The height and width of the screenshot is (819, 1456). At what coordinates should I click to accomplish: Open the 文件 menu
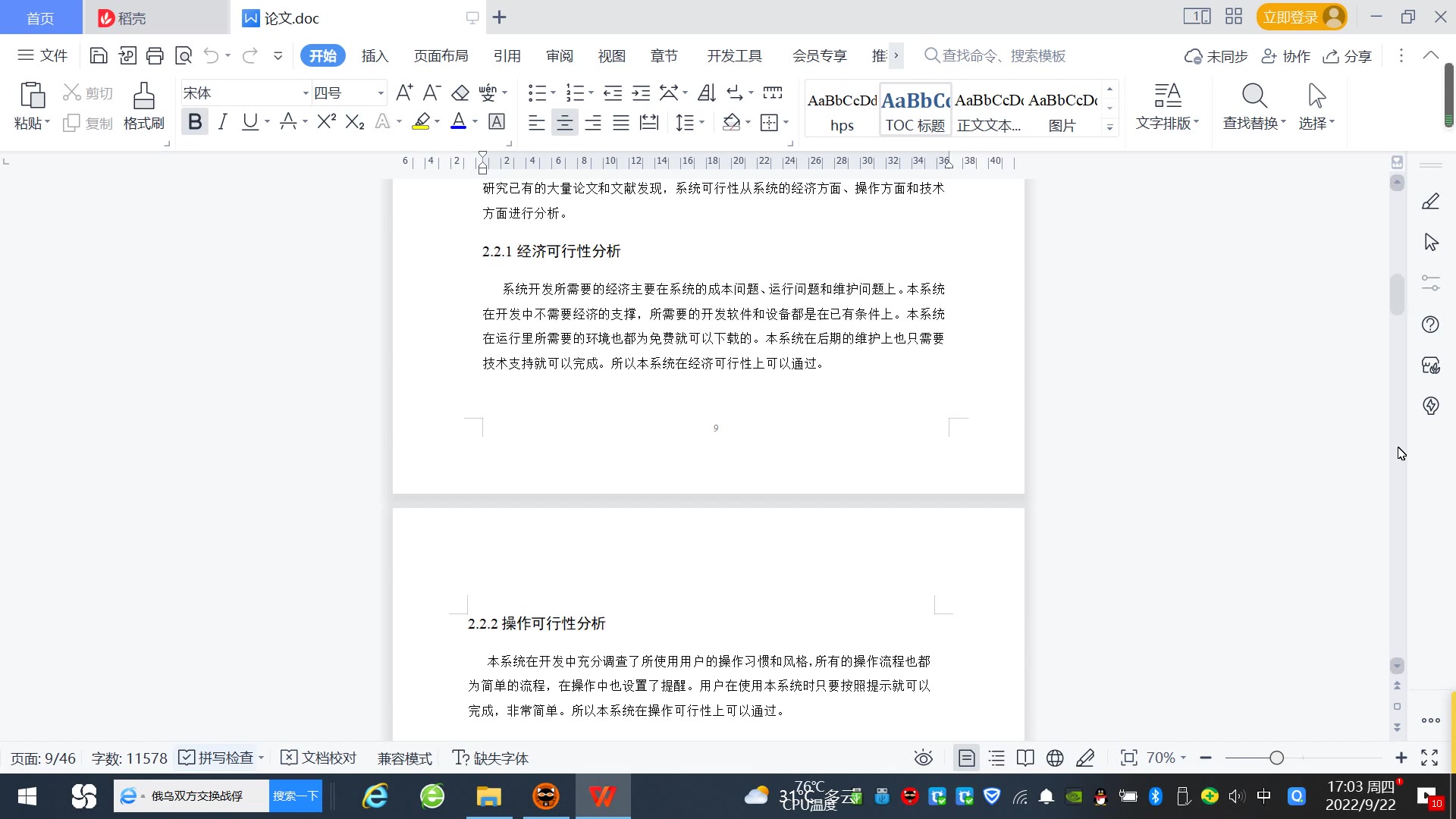pos(42,55)
